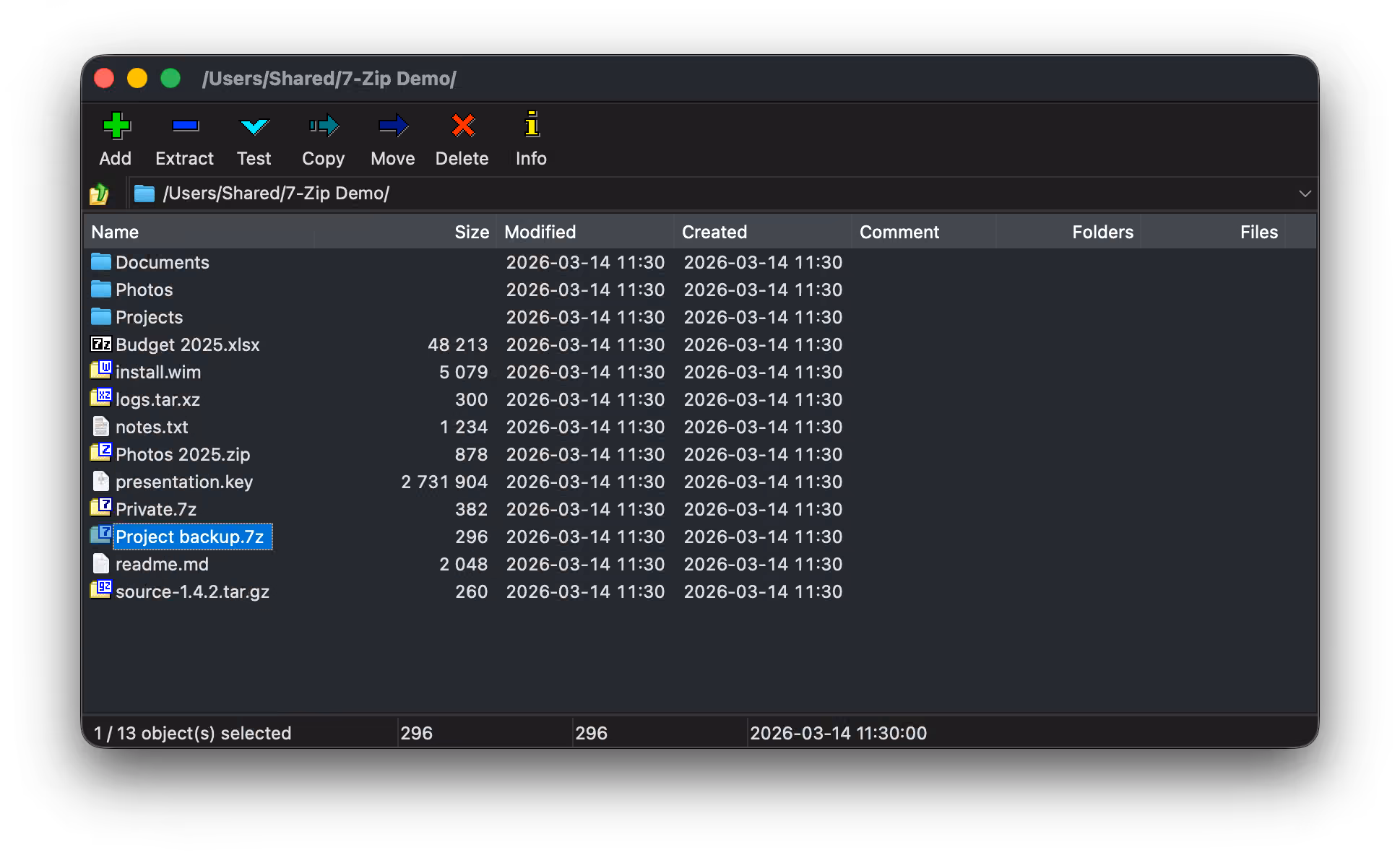Click the Private.7z archive icon
The image size is (1400, 855).
click(101, 508)
